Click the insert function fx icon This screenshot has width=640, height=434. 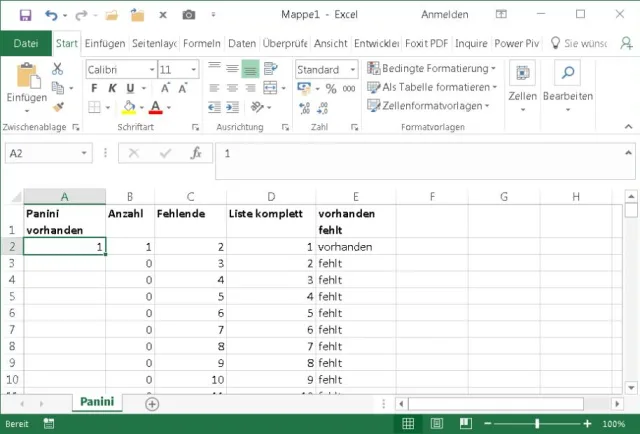coord(196,153)
